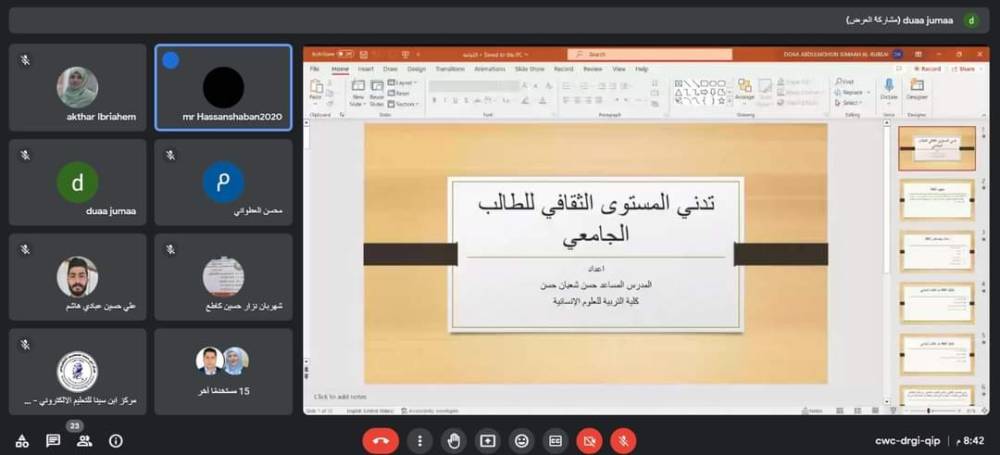Expand the Layout dropdown in PowerPoint

tap(404, 83)
